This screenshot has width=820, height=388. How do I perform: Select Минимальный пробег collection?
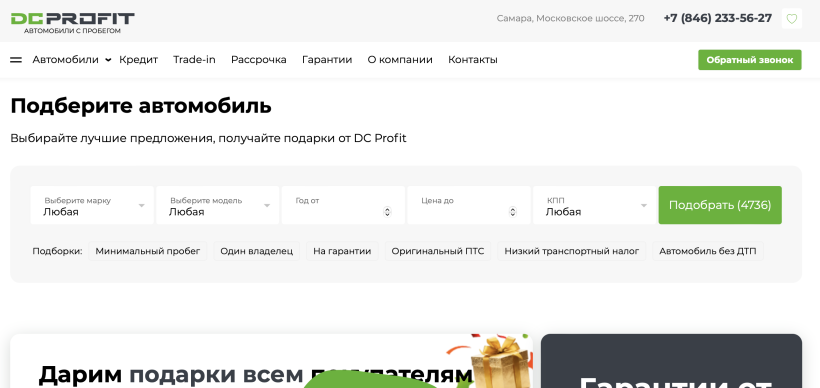point(147,251)
